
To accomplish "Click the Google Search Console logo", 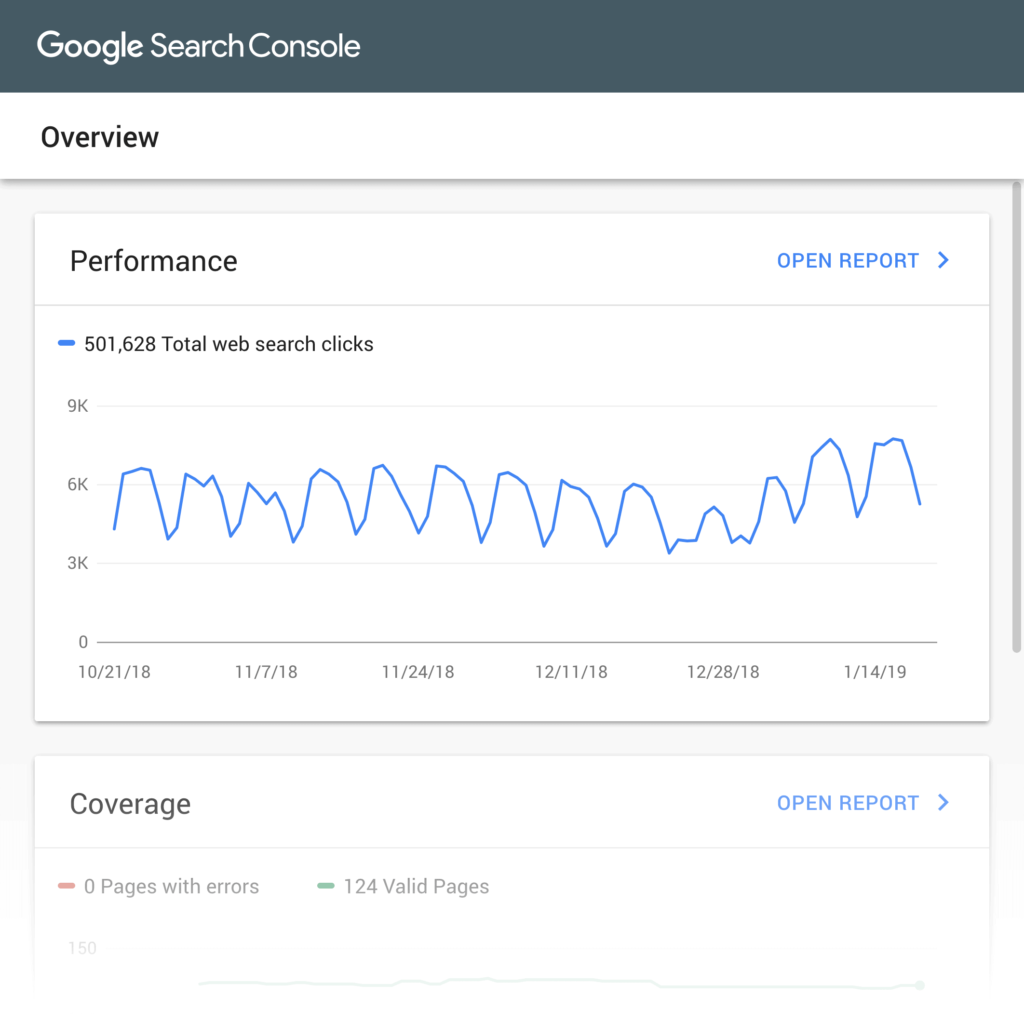I will (198, 46).
